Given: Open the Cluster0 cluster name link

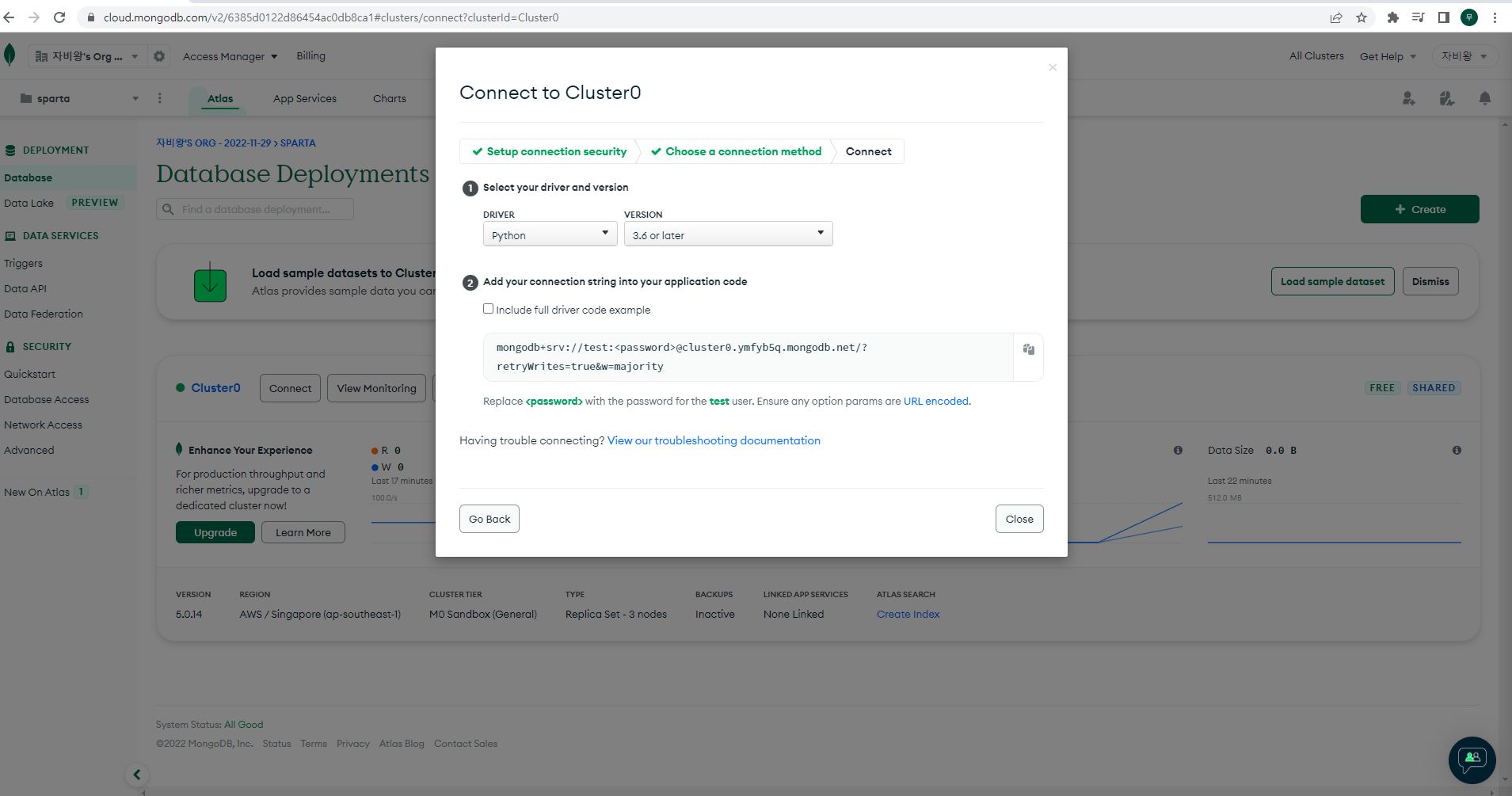Looking at the screenshot, I should pos(215,387).
